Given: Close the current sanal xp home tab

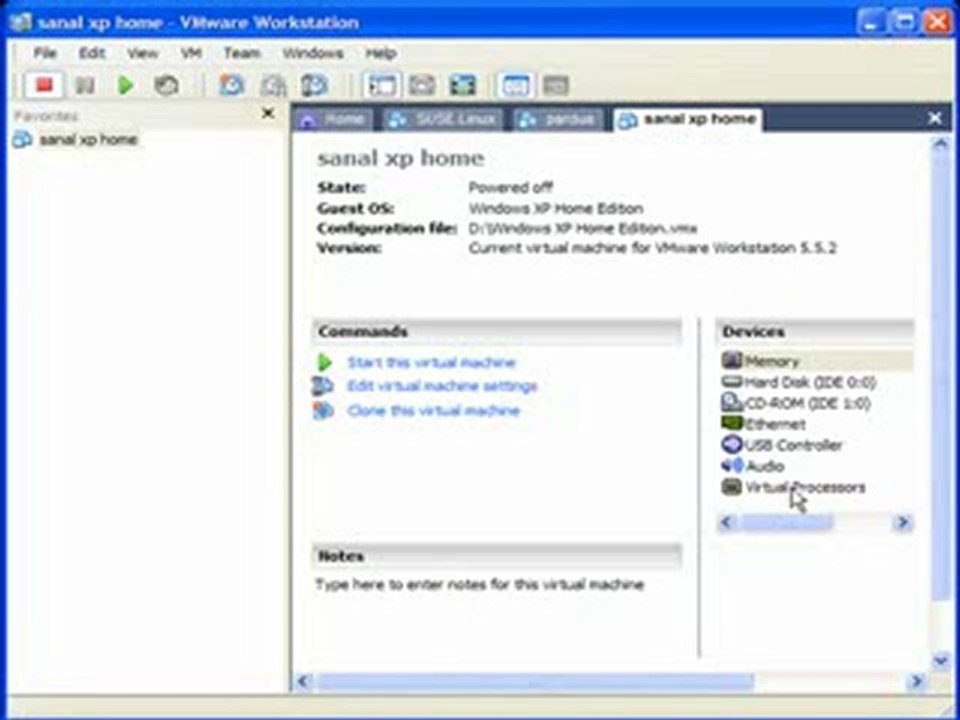Looking at the screenshot, I should [x=934, y=118].
